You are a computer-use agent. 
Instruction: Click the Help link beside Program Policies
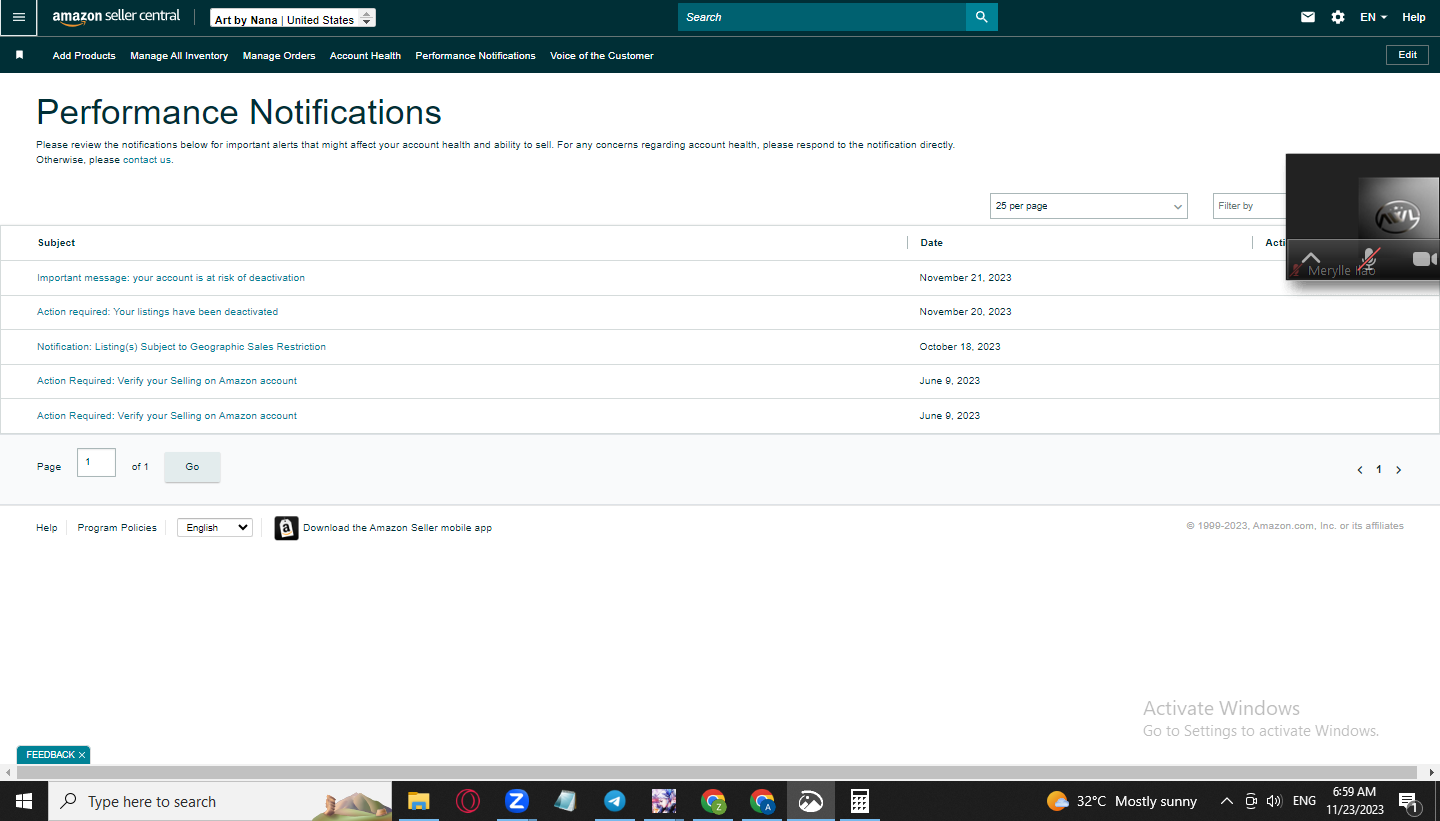tap(47, 528)
